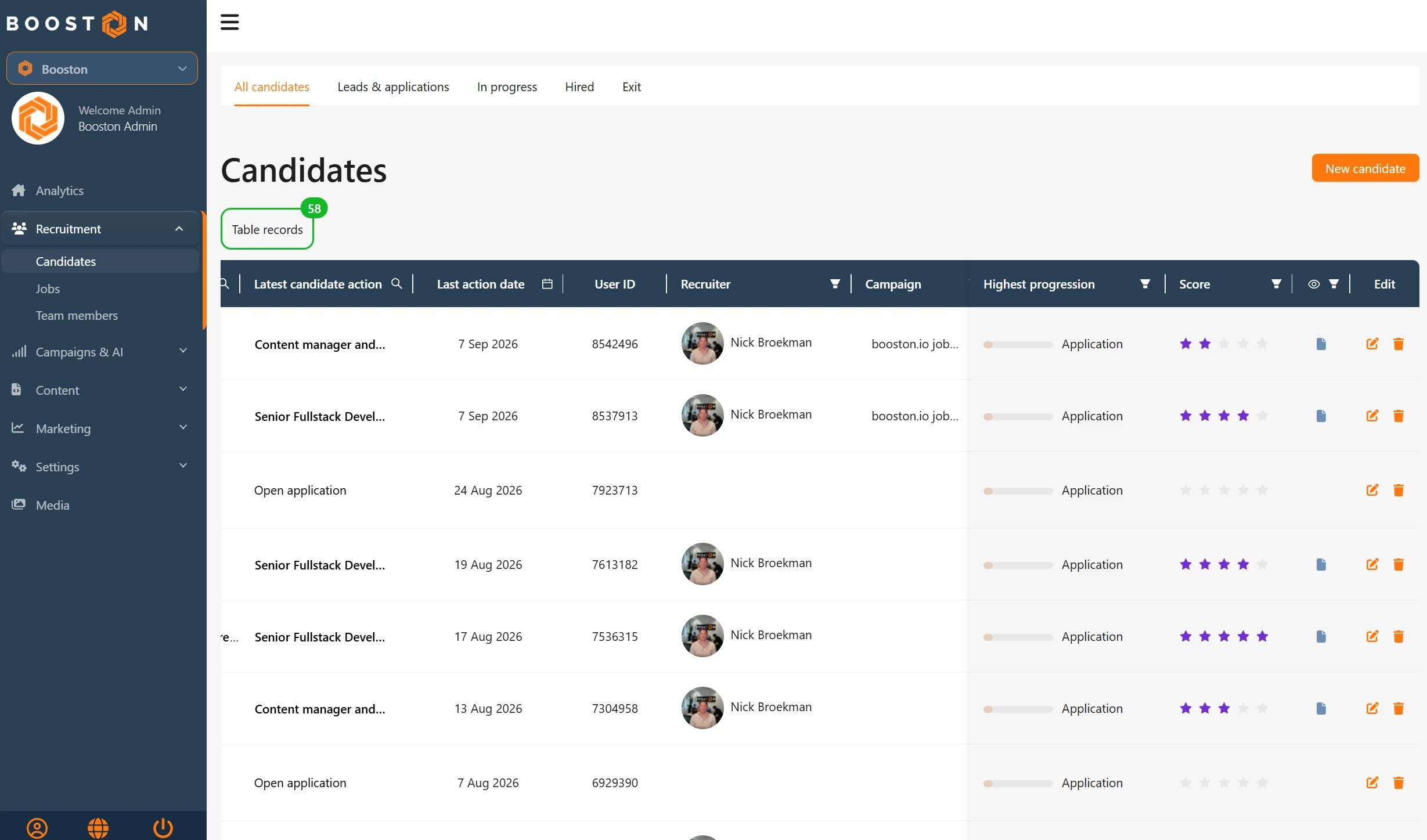Viewport: 1427px width, 840px height.
Task: Click the globe language icon
Action: (98, 828)
